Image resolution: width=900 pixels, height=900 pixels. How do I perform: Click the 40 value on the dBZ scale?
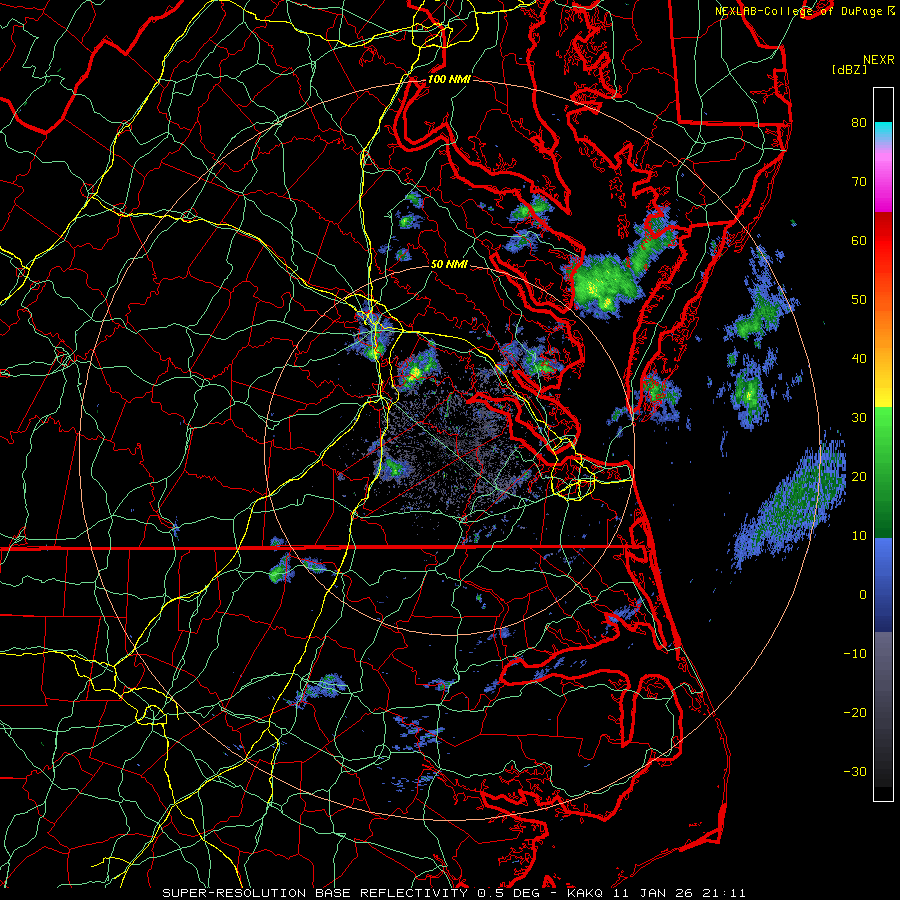[859, 359]
